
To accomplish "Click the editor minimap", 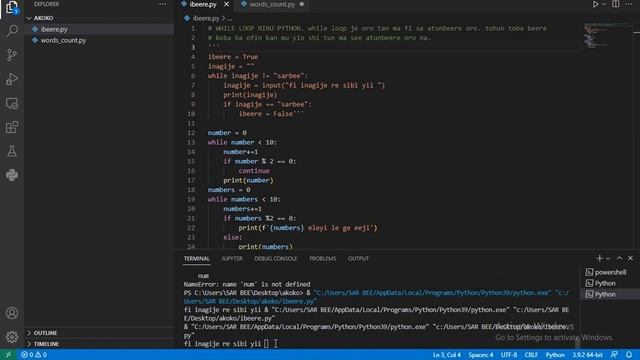I will pos(607,36).
